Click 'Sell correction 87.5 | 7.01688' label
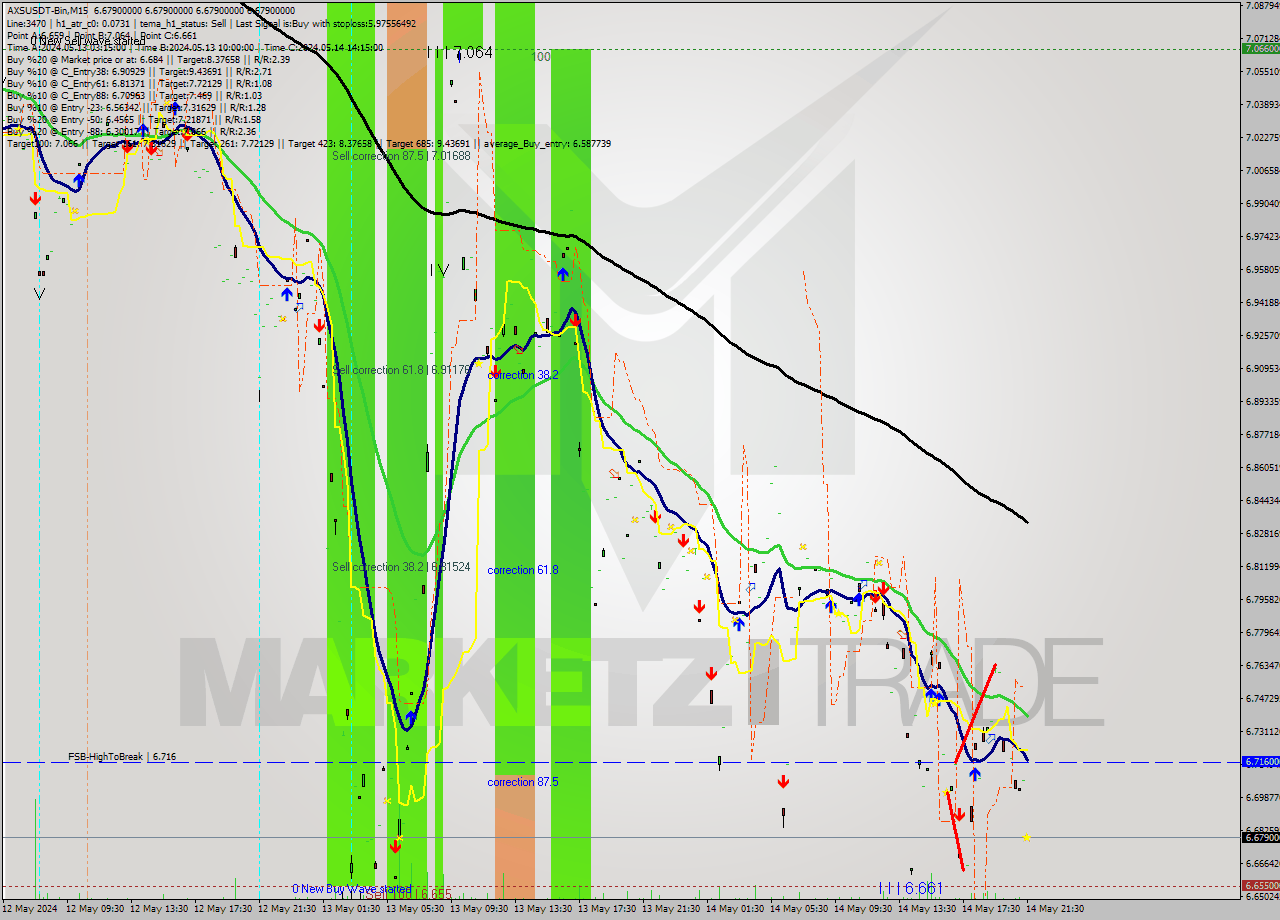Screen dimensions: 1280x920 pos(401,156)
